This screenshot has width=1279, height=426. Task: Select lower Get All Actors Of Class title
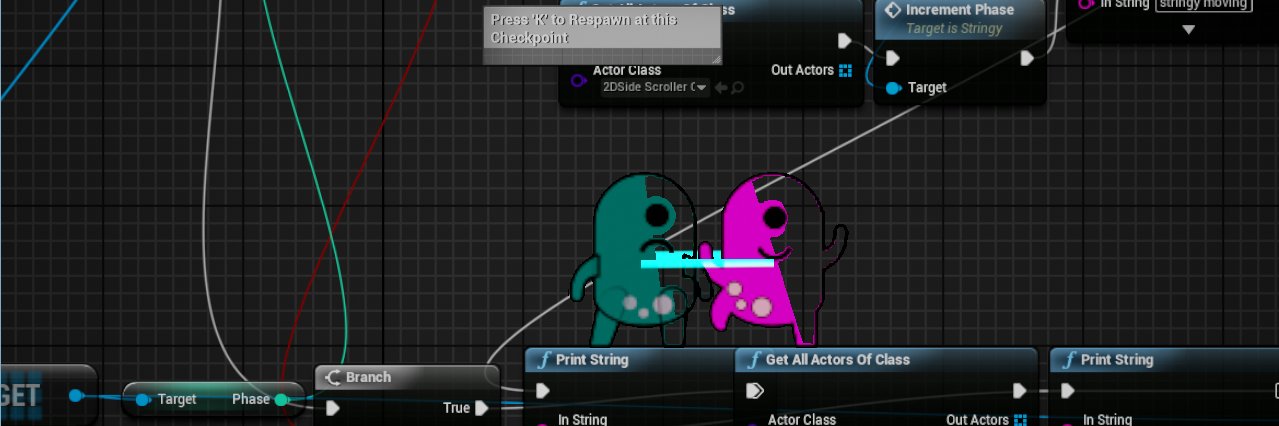(838, 360)
